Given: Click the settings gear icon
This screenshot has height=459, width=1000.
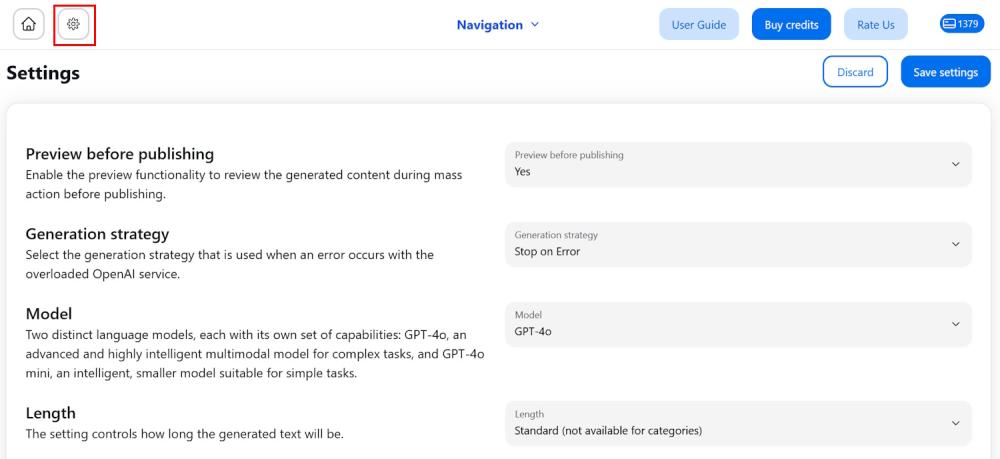Looking at the screenshot, I should tap(73, 25).
